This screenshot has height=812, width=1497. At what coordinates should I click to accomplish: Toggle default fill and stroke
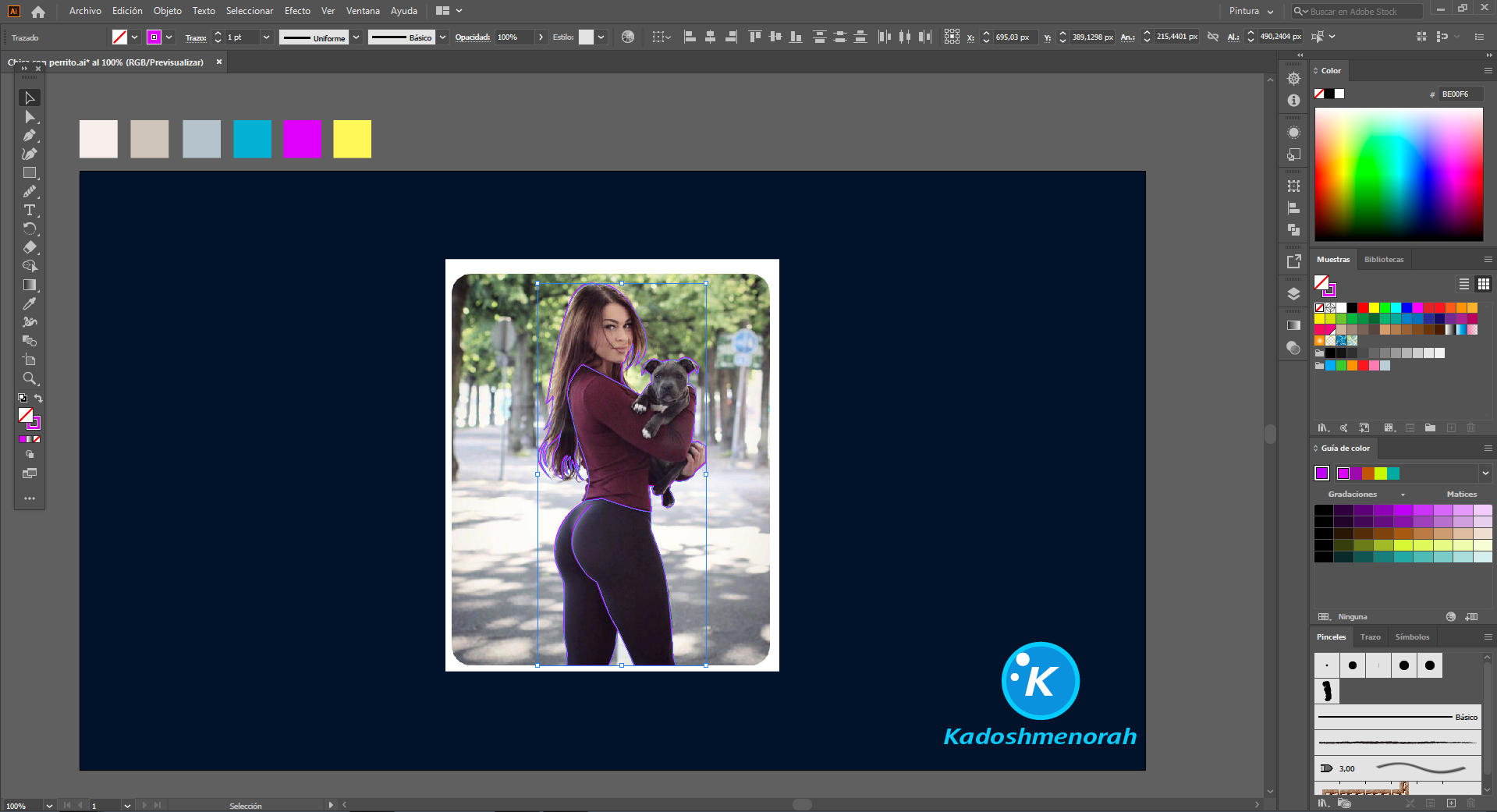(23, 399)
